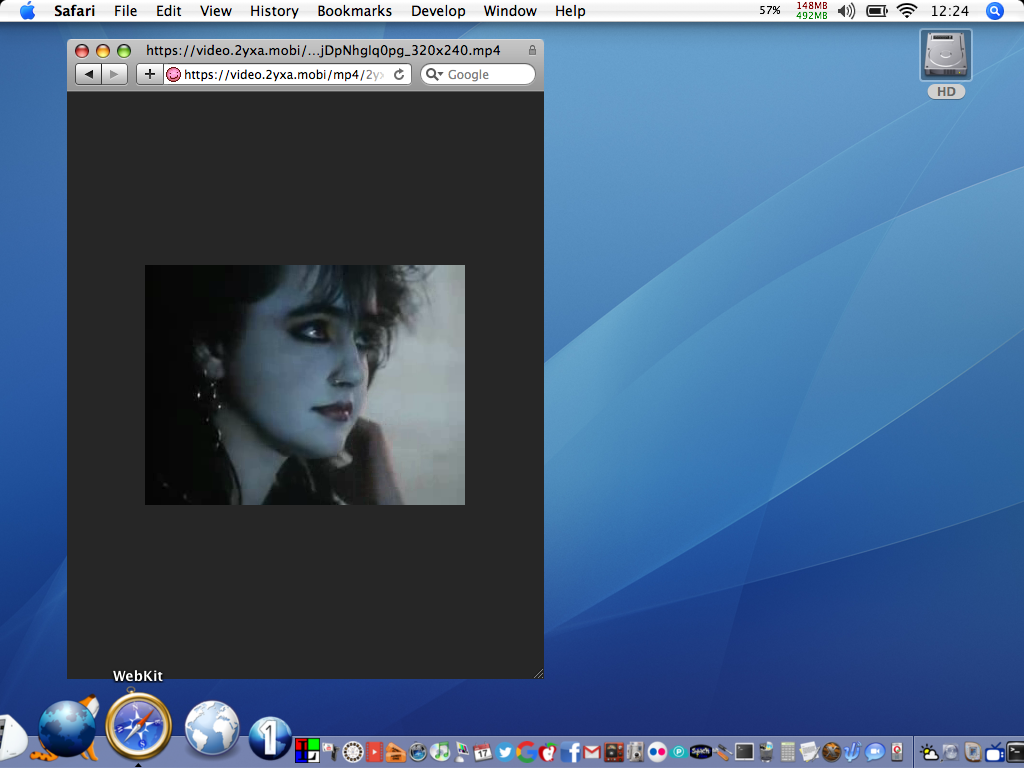The image size is (1024, 768).
Task: Click the video frame in Safari
Action: click(x=305, y=385)
